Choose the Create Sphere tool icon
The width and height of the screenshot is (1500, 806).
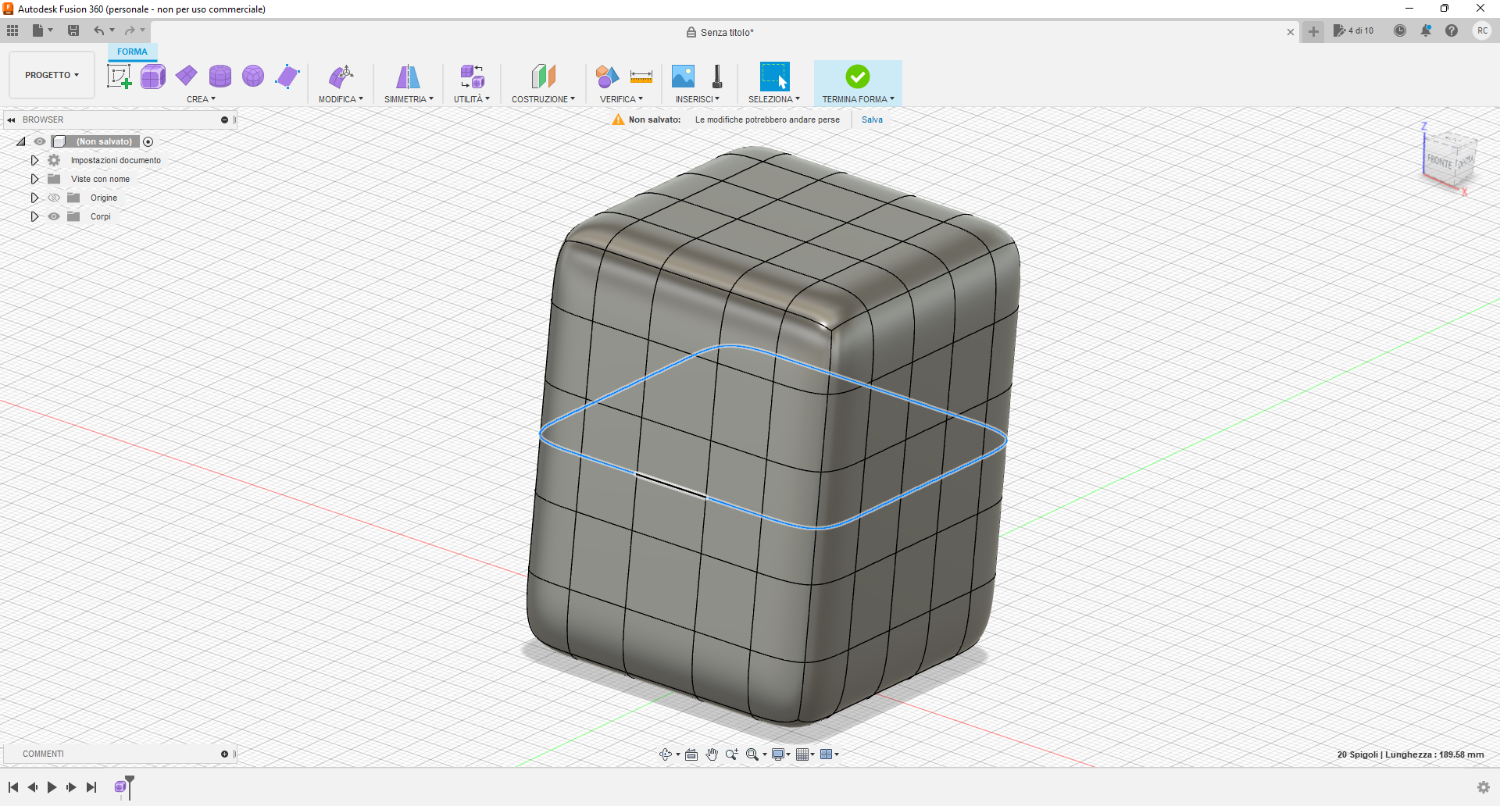253,76
